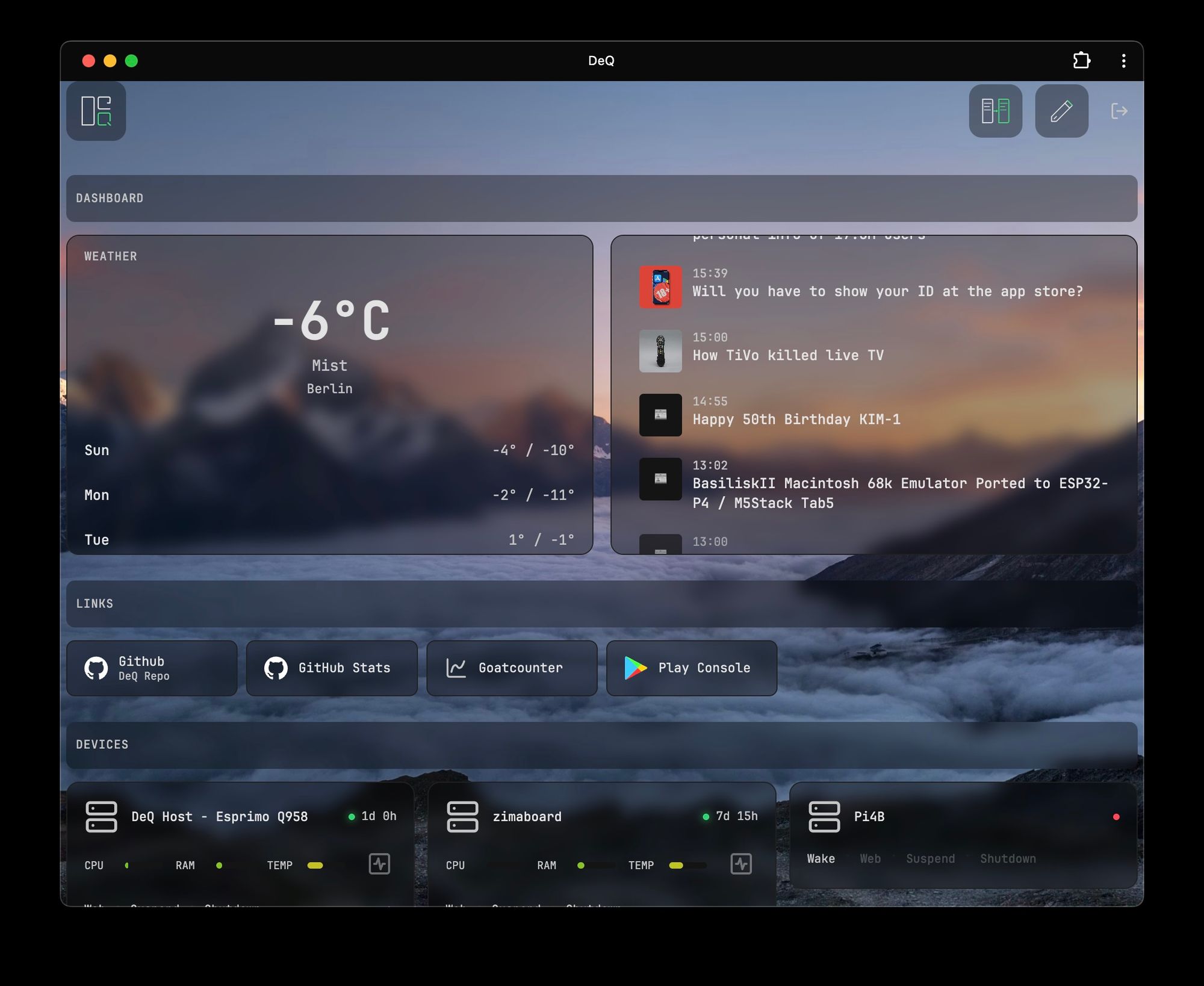Open the three-dot menu in the titlebar
This screenshot has height=986, width=1204.
point(1123,61)
